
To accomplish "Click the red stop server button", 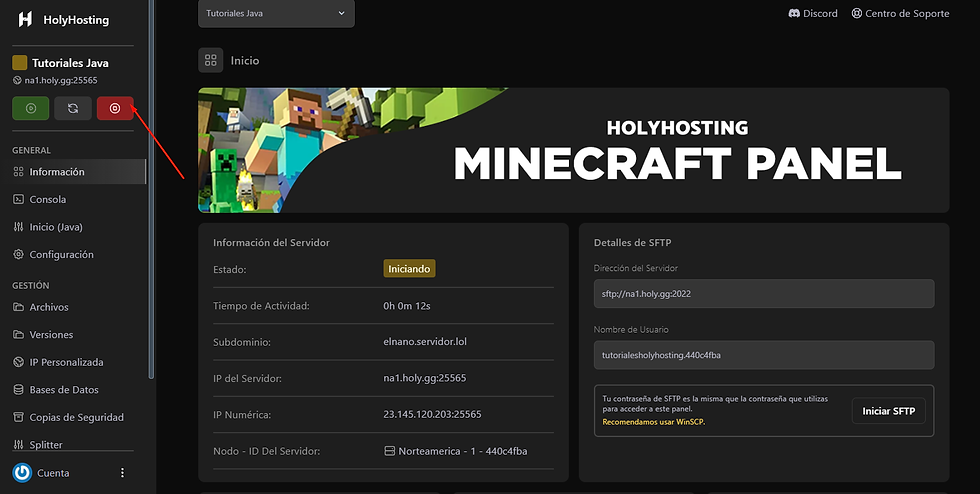I will (x=115, y=108).
